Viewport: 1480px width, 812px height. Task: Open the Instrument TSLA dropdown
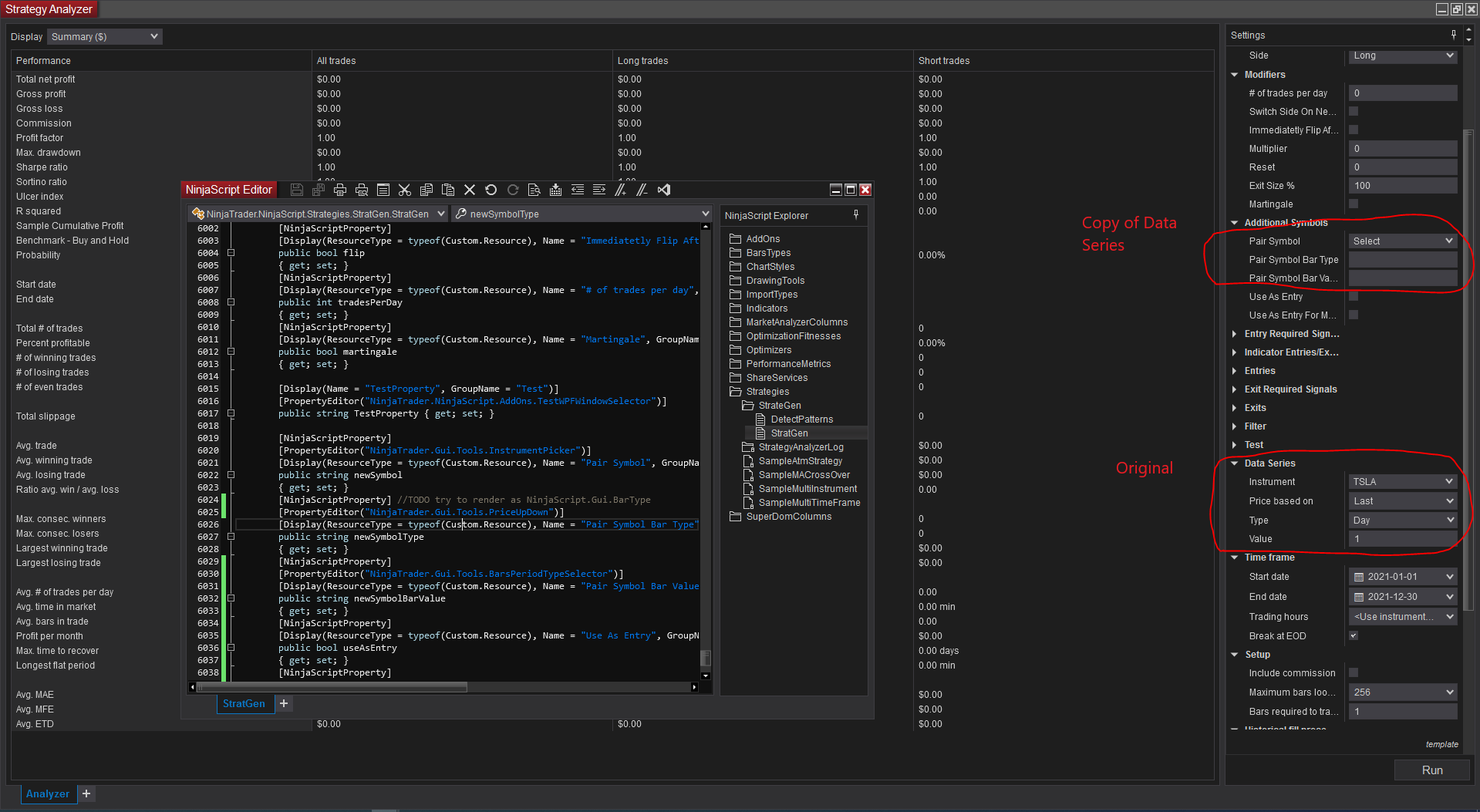coord(1402,481)
